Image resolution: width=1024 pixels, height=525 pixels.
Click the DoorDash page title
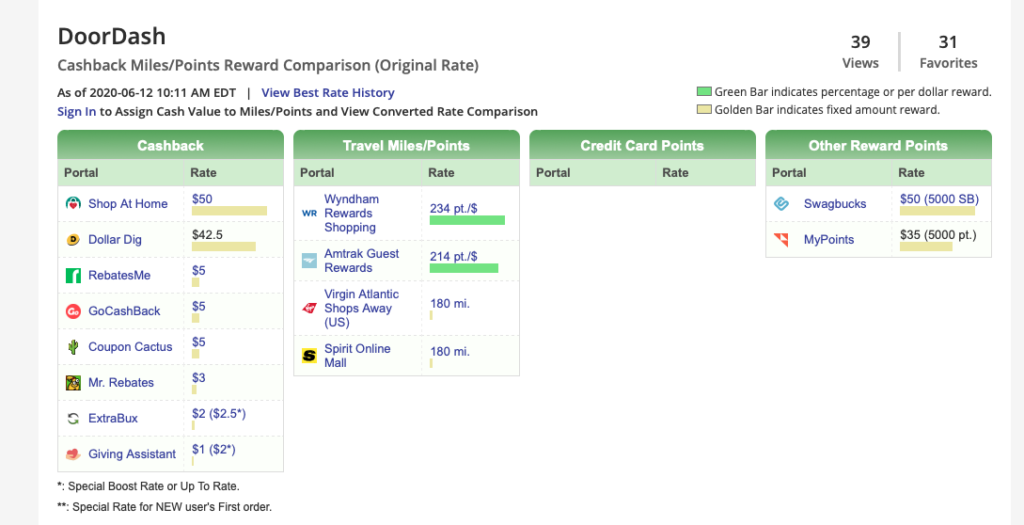tap(112, 36)
